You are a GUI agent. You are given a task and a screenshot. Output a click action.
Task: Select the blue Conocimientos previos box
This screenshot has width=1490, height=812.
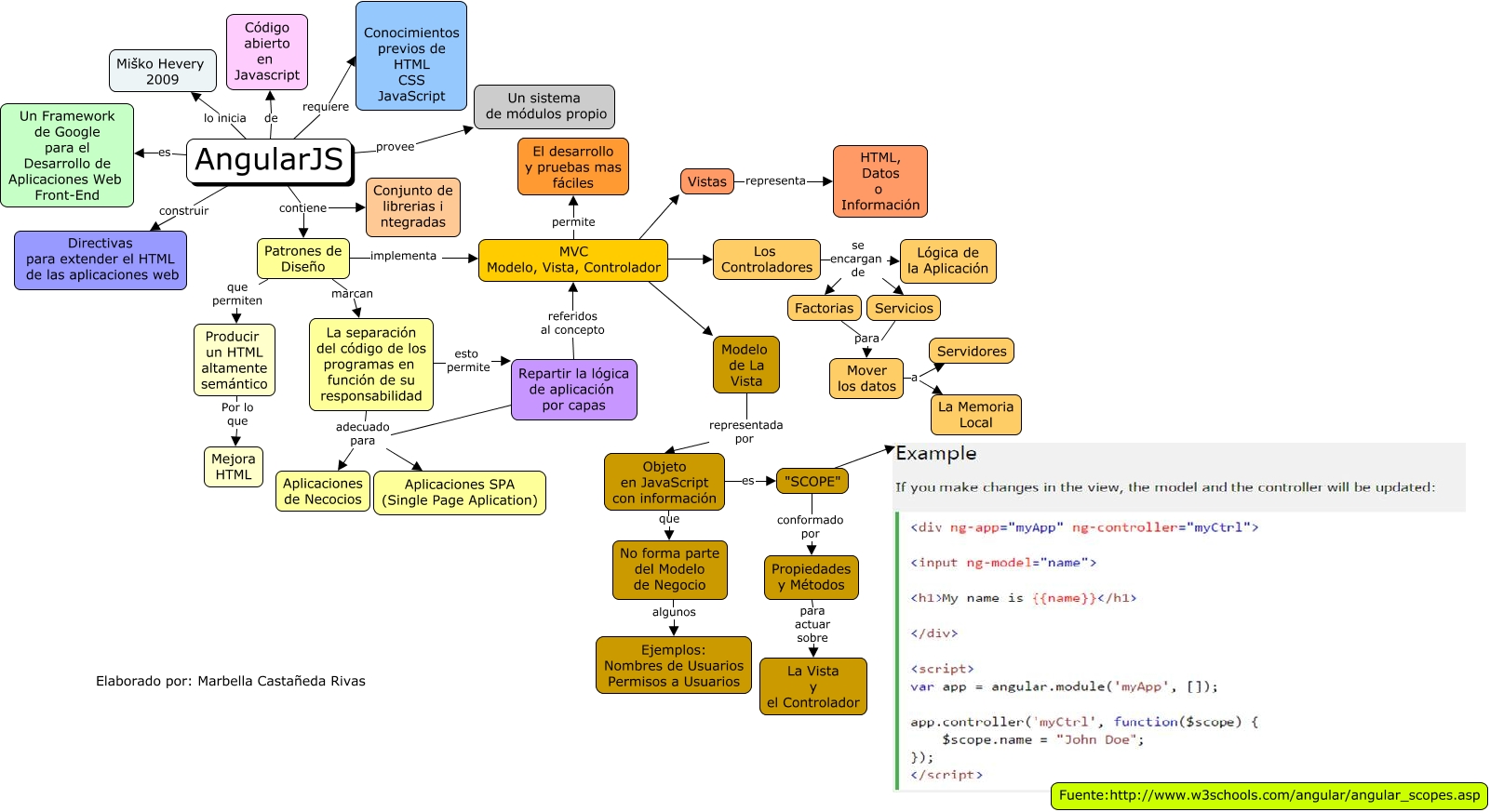point(411,57)
